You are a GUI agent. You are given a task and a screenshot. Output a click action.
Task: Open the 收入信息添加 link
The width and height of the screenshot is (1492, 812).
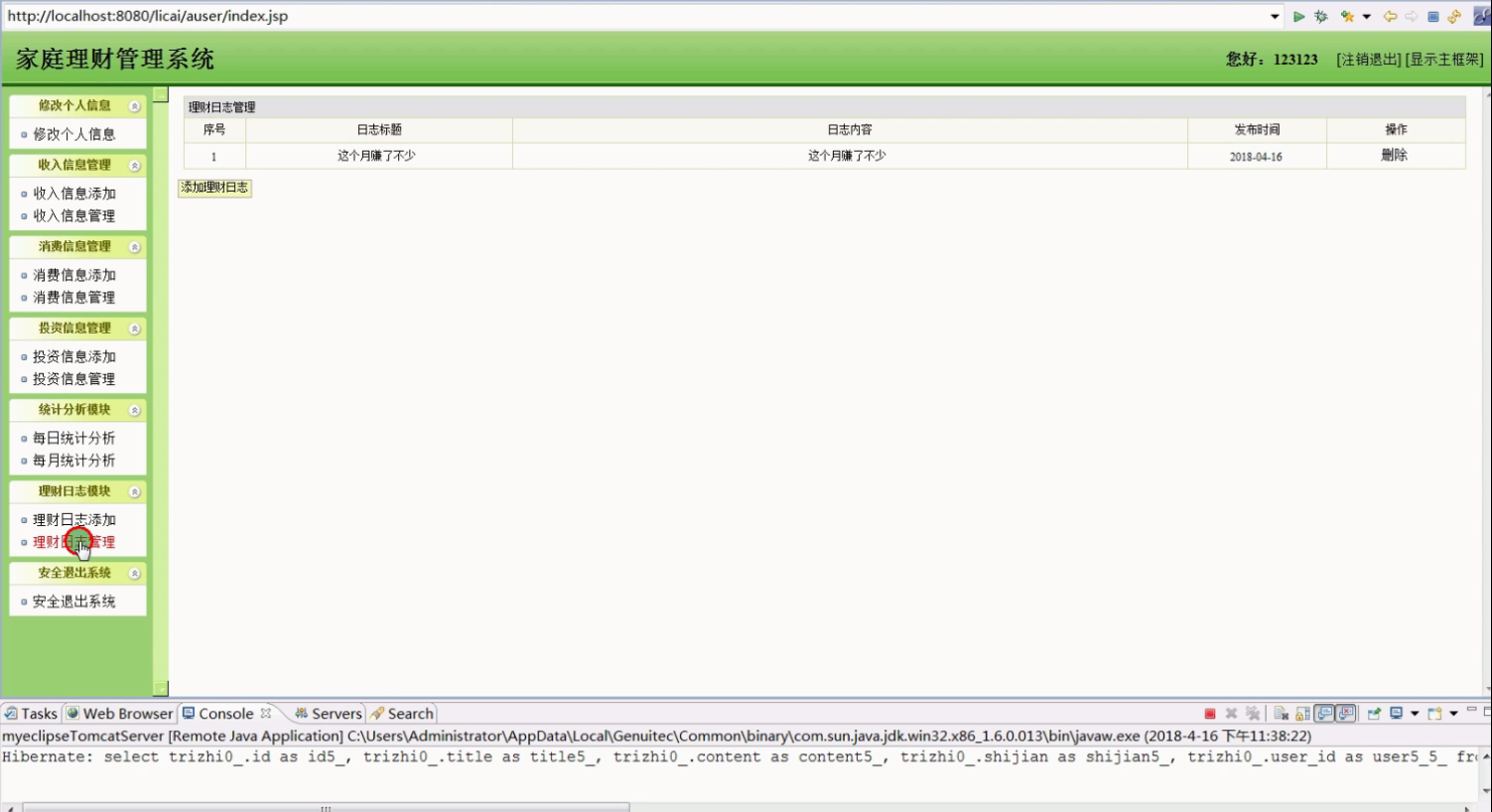pyautogui.click(x=74, y=194)
